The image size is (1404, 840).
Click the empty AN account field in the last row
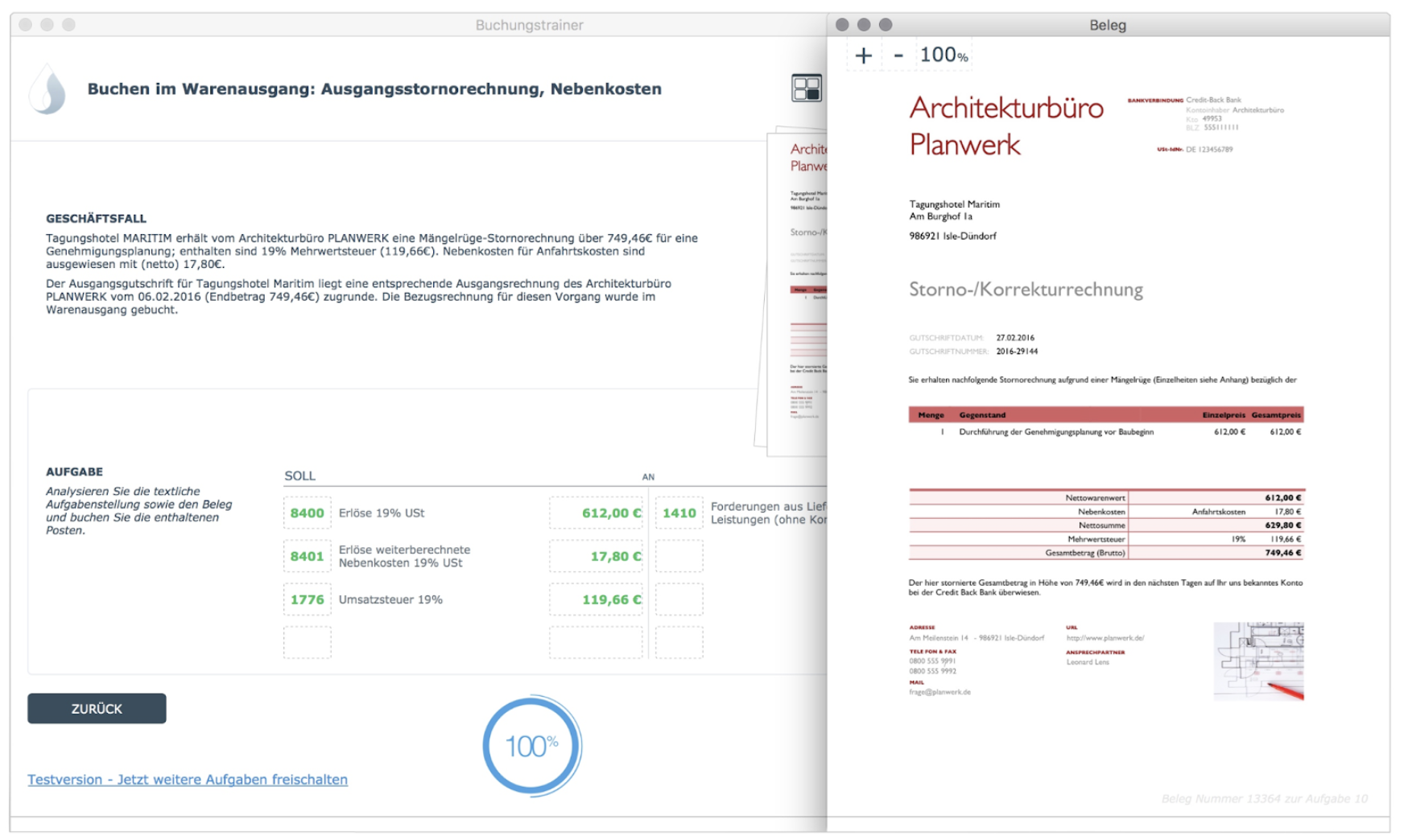pyautogui.click(x=679, y=643)
